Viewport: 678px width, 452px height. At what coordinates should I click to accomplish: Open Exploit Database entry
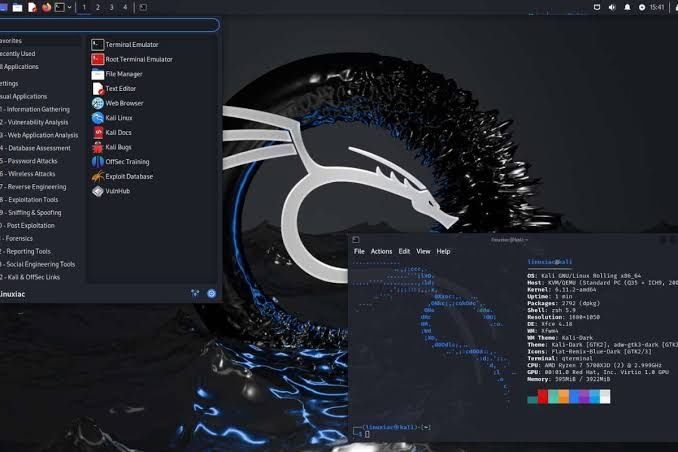point(122,176)
